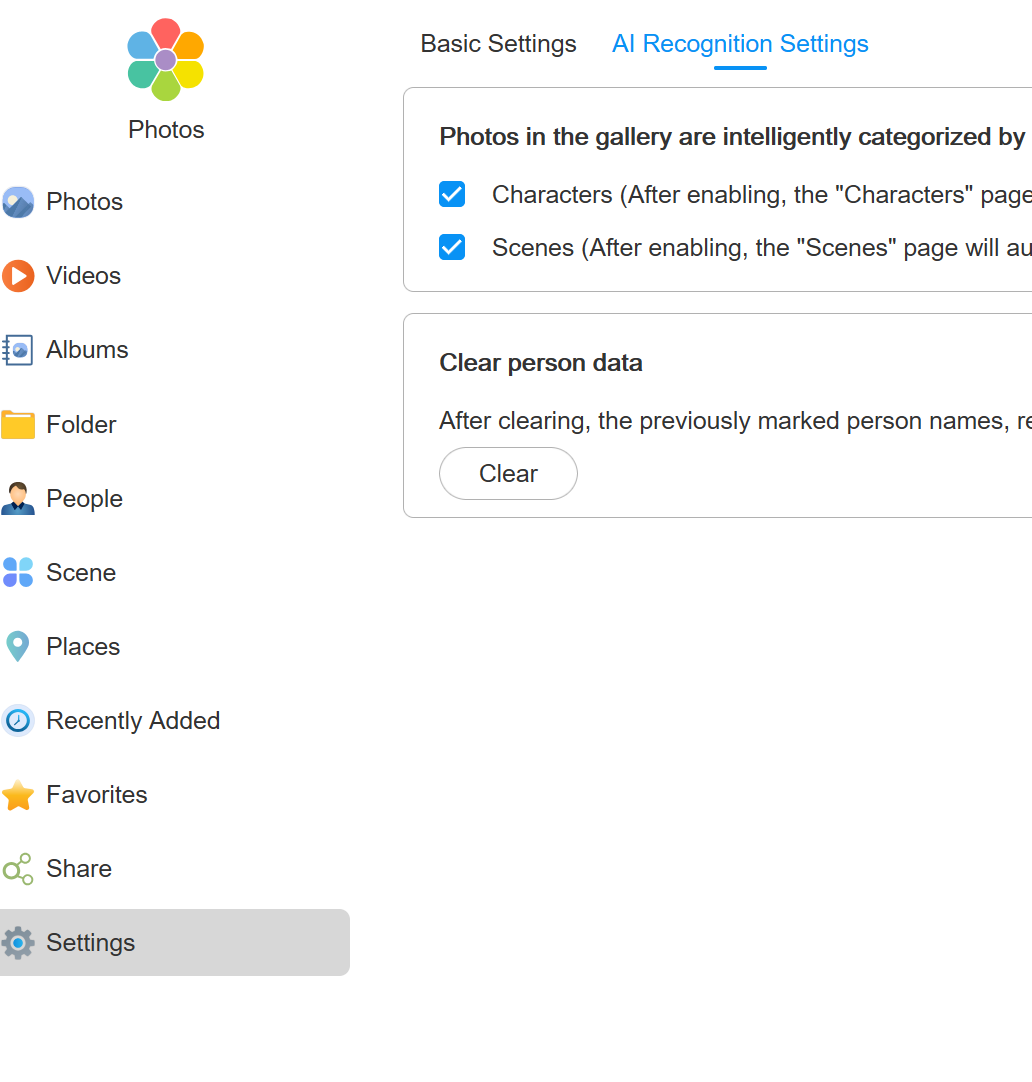
Task: Uncheck the Characters recognition checkbox
Action: [452, 194]
